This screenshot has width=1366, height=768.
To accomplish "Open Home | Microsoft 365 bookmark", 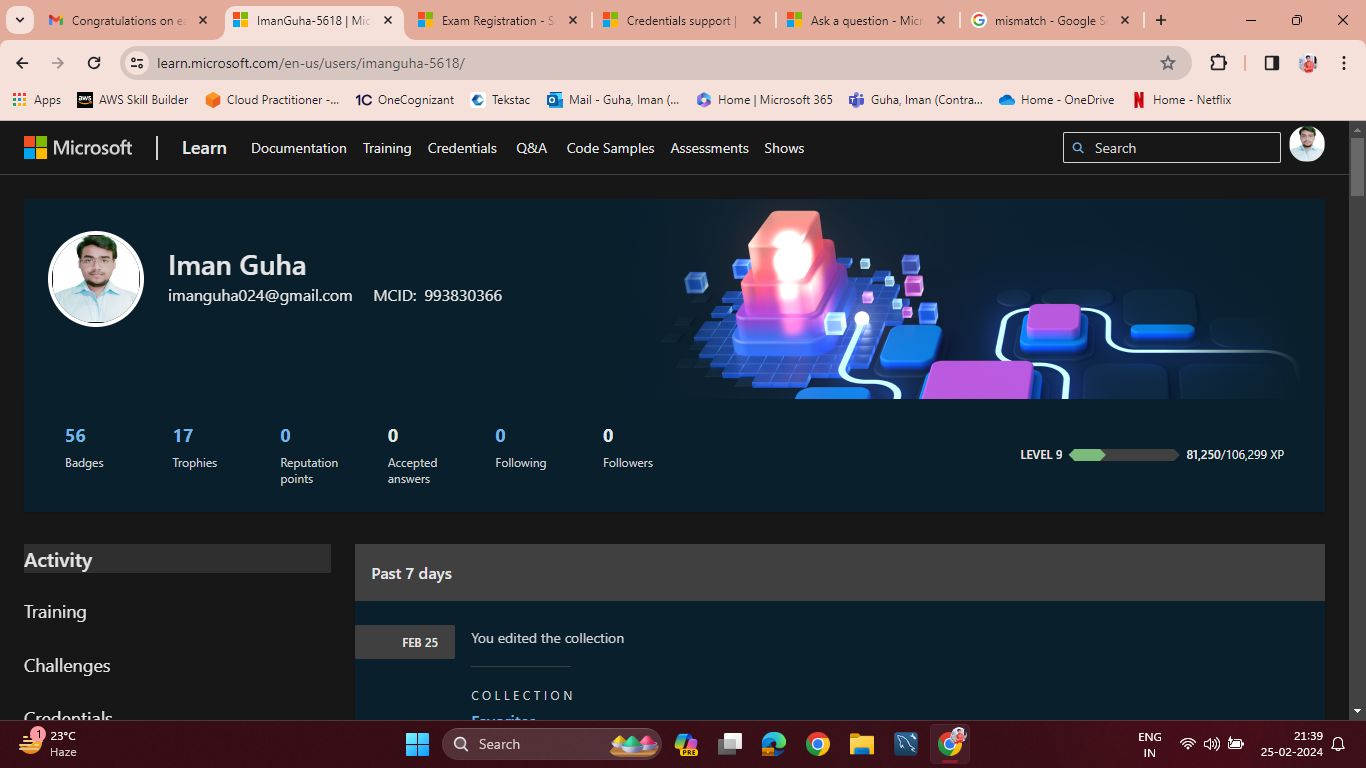I will [x=765, y=100].
